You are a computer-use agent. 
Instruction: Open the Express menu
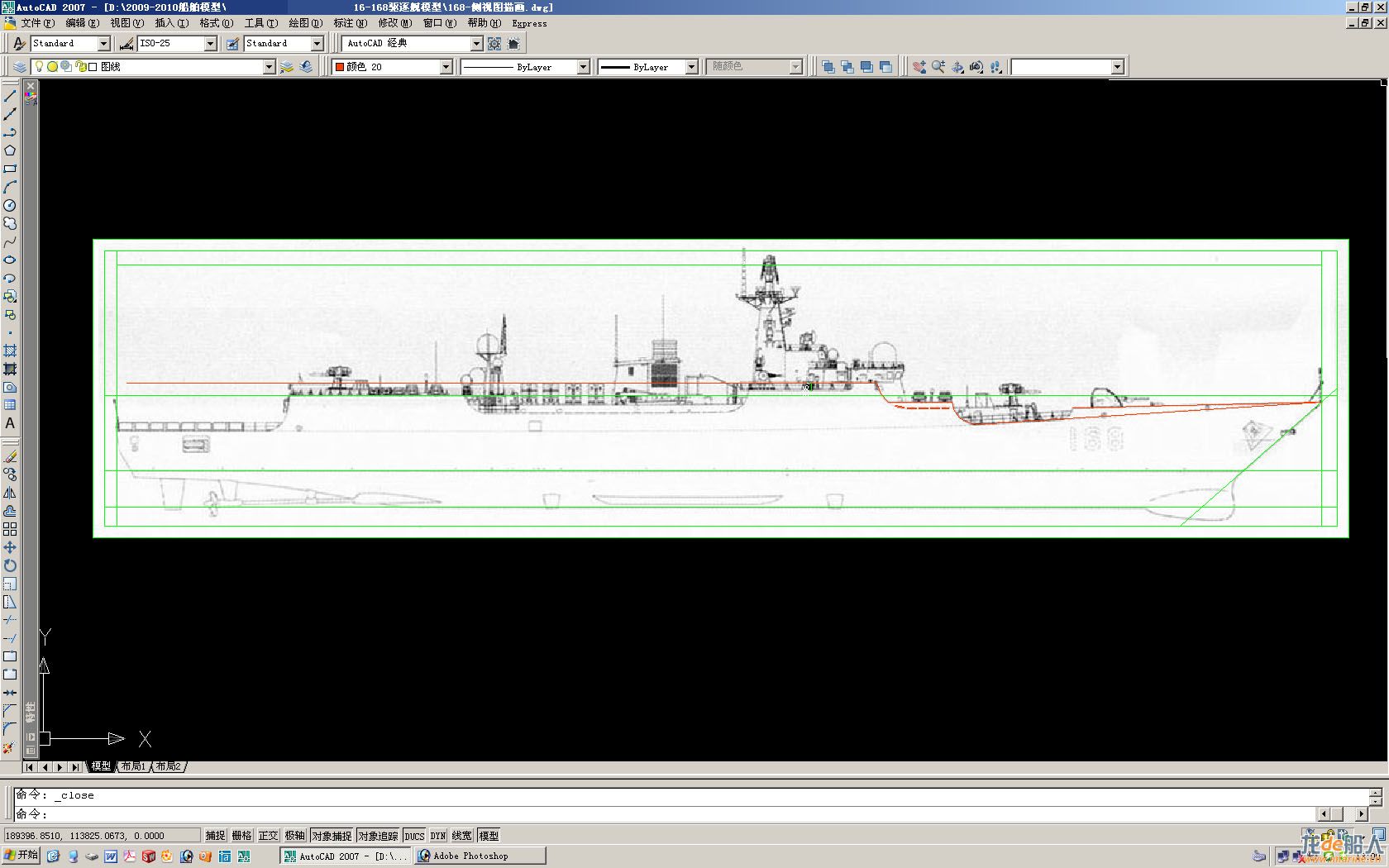click(x=529, y=23)
